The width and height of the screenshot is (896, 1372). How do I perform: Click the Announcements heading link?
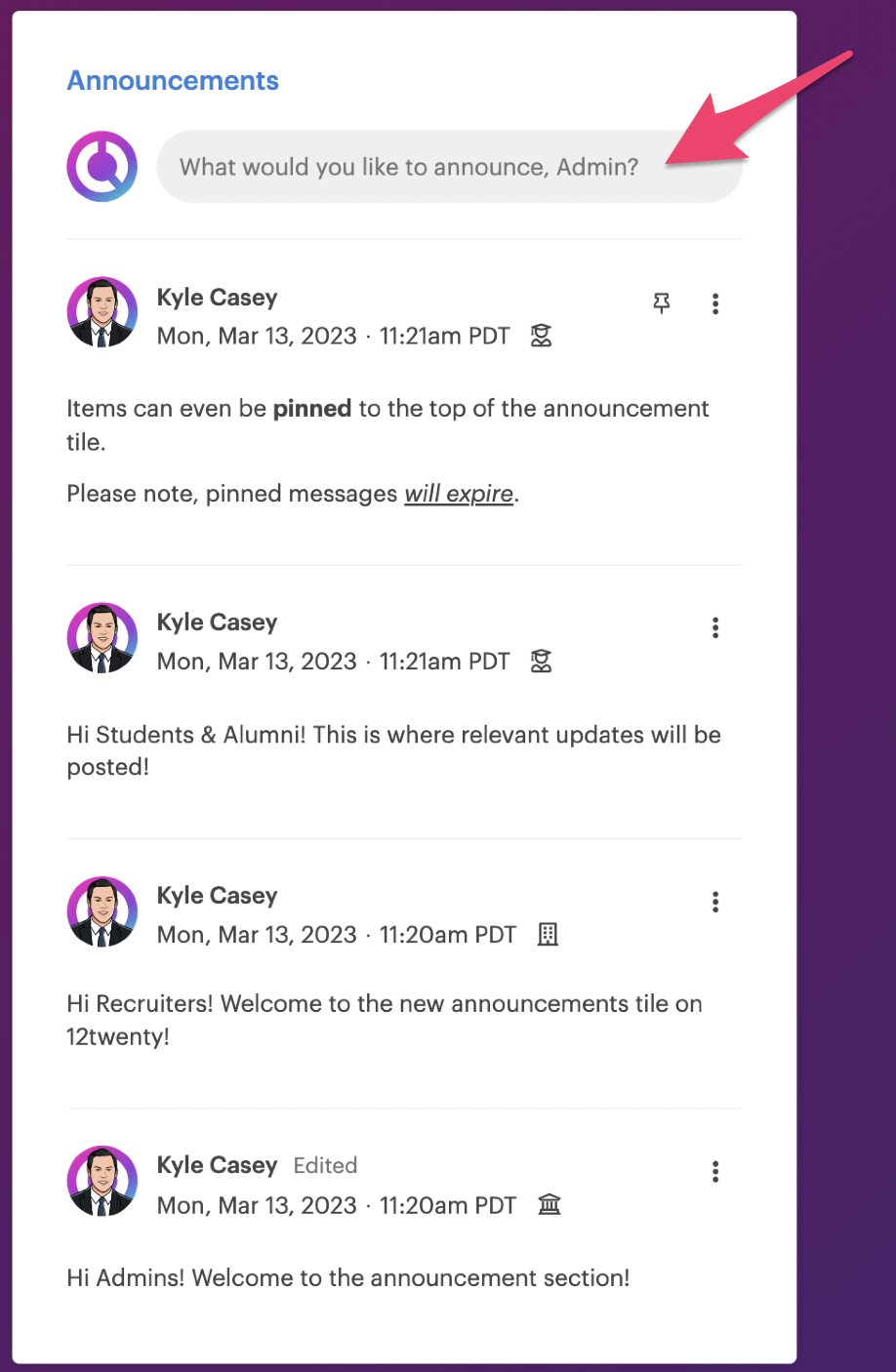(x=173, y=81)
